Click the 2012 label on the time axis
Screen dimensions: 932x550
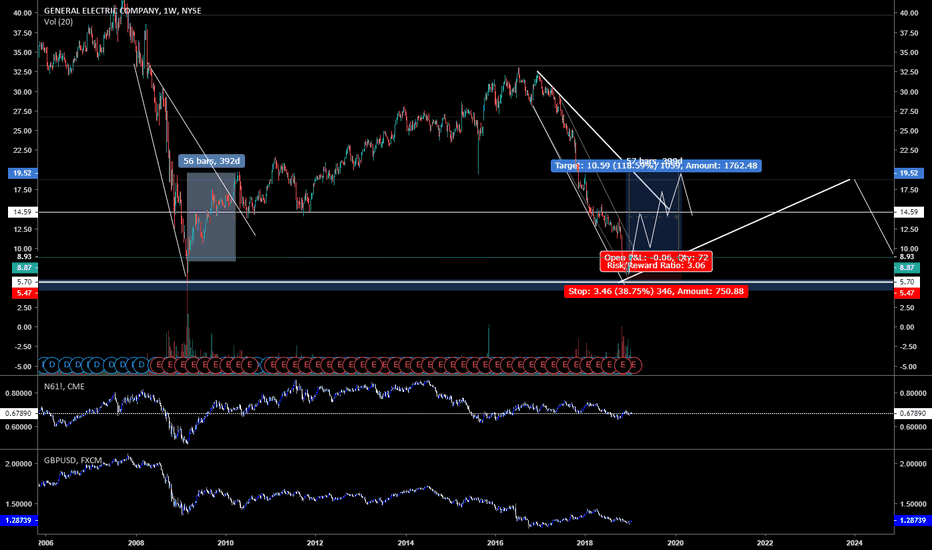(x=315, y=543)
